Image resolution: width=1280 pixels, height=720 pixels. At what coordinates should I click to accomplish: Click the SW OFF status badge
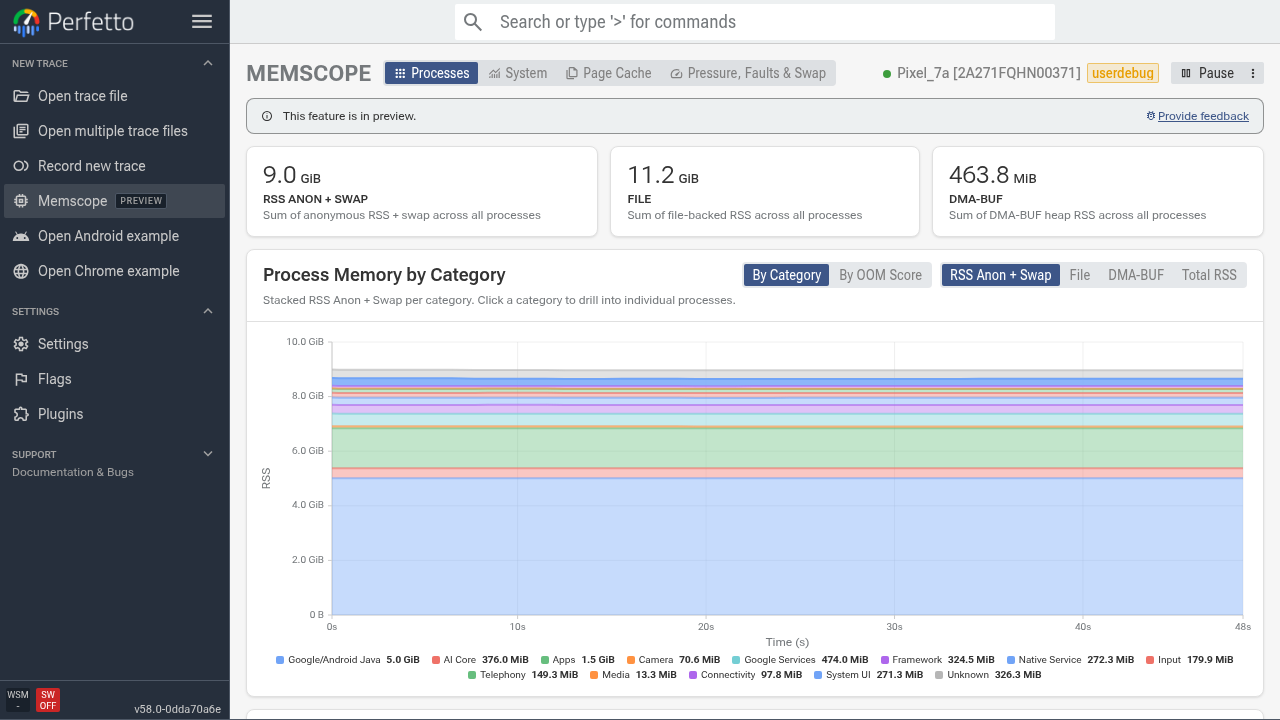click(47, 700)
